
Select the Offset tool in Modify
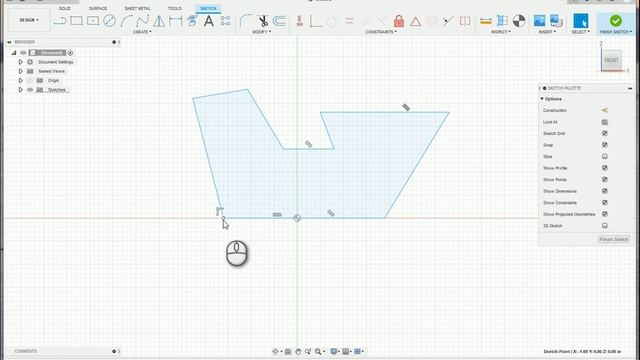(x=279, y=21)
